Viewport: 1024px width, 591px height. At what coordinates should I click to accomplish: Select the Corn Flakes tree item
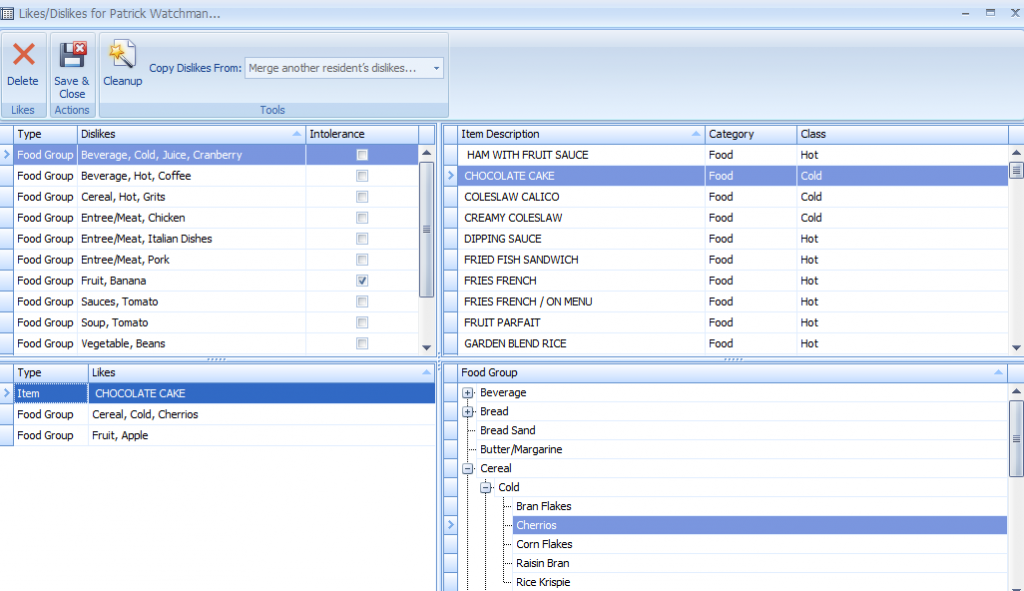point(544,545)
